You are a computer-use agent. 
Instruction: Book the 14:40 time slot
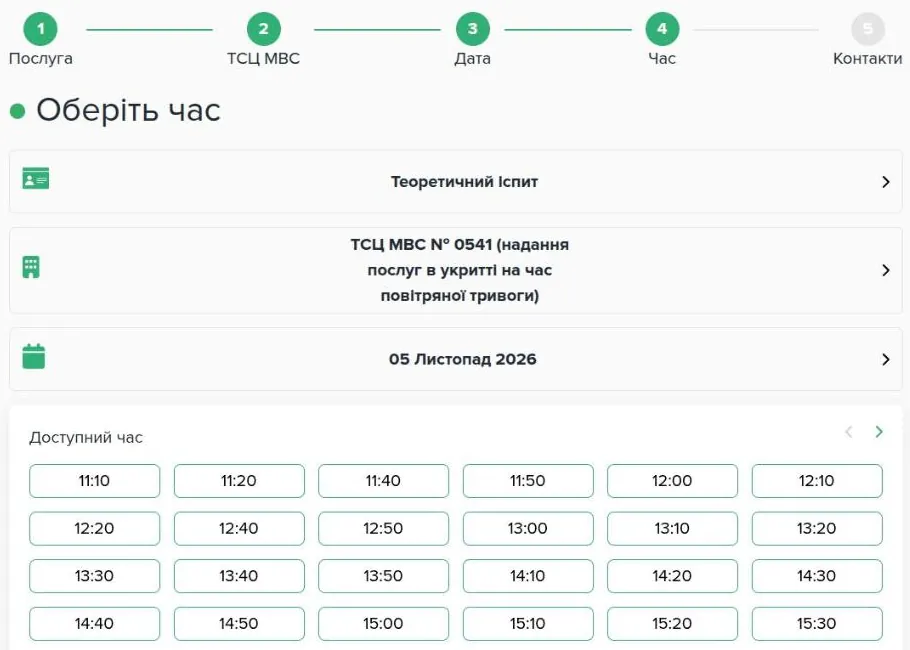point(95,623)
